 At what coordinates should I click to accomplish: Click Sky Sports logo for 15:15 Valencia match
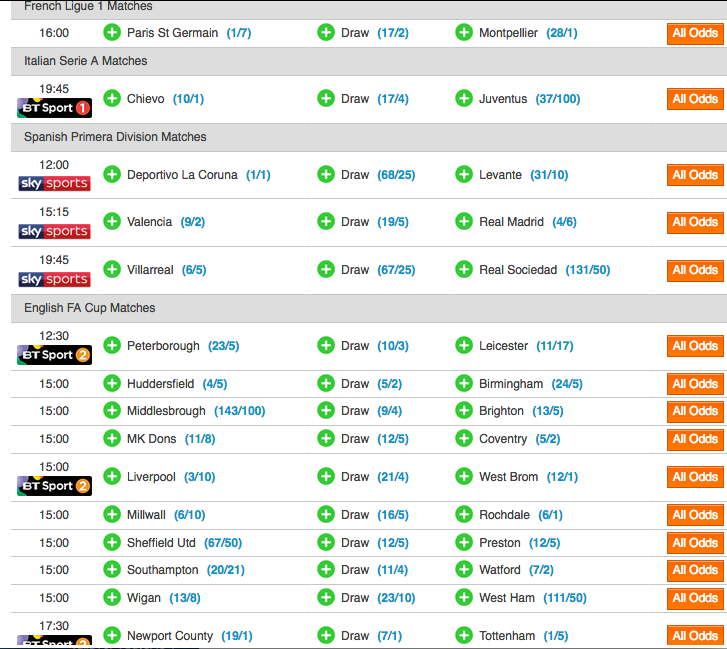(54, 231)
